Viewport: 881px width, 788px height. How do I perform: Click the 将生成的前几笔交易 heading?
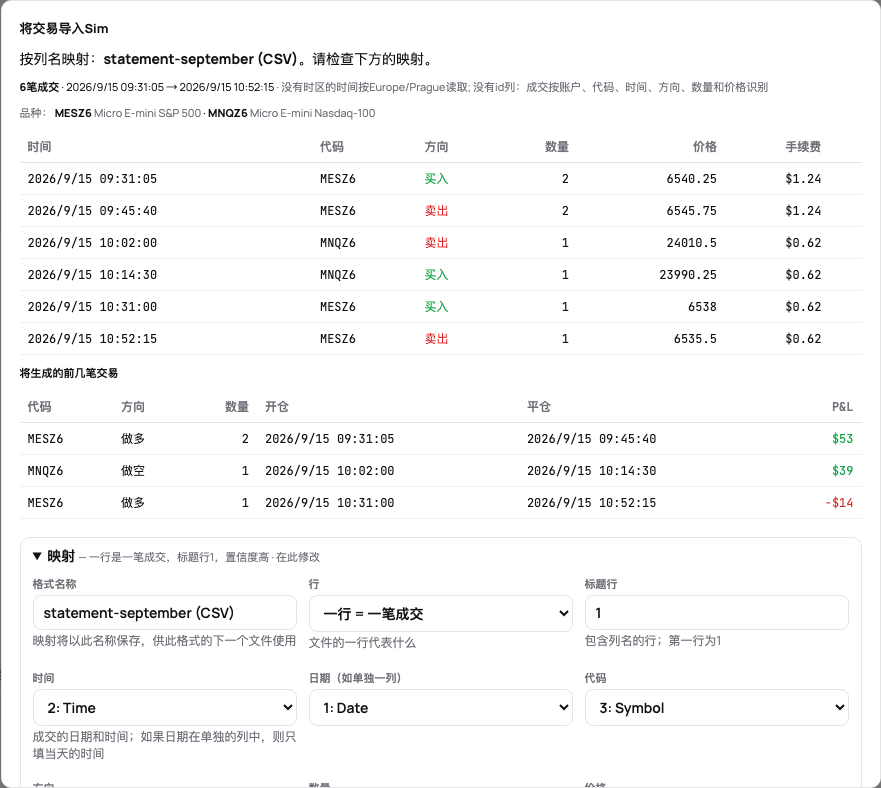tap(69, 373)
